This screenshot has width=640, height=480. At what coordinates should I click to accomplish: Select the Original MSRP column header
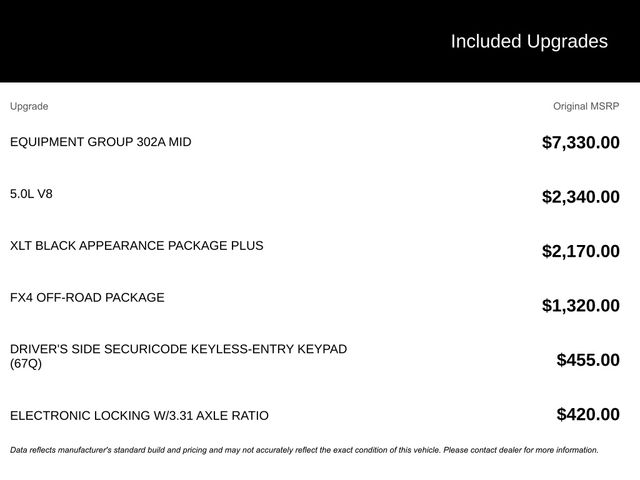(x=586, y=106)
